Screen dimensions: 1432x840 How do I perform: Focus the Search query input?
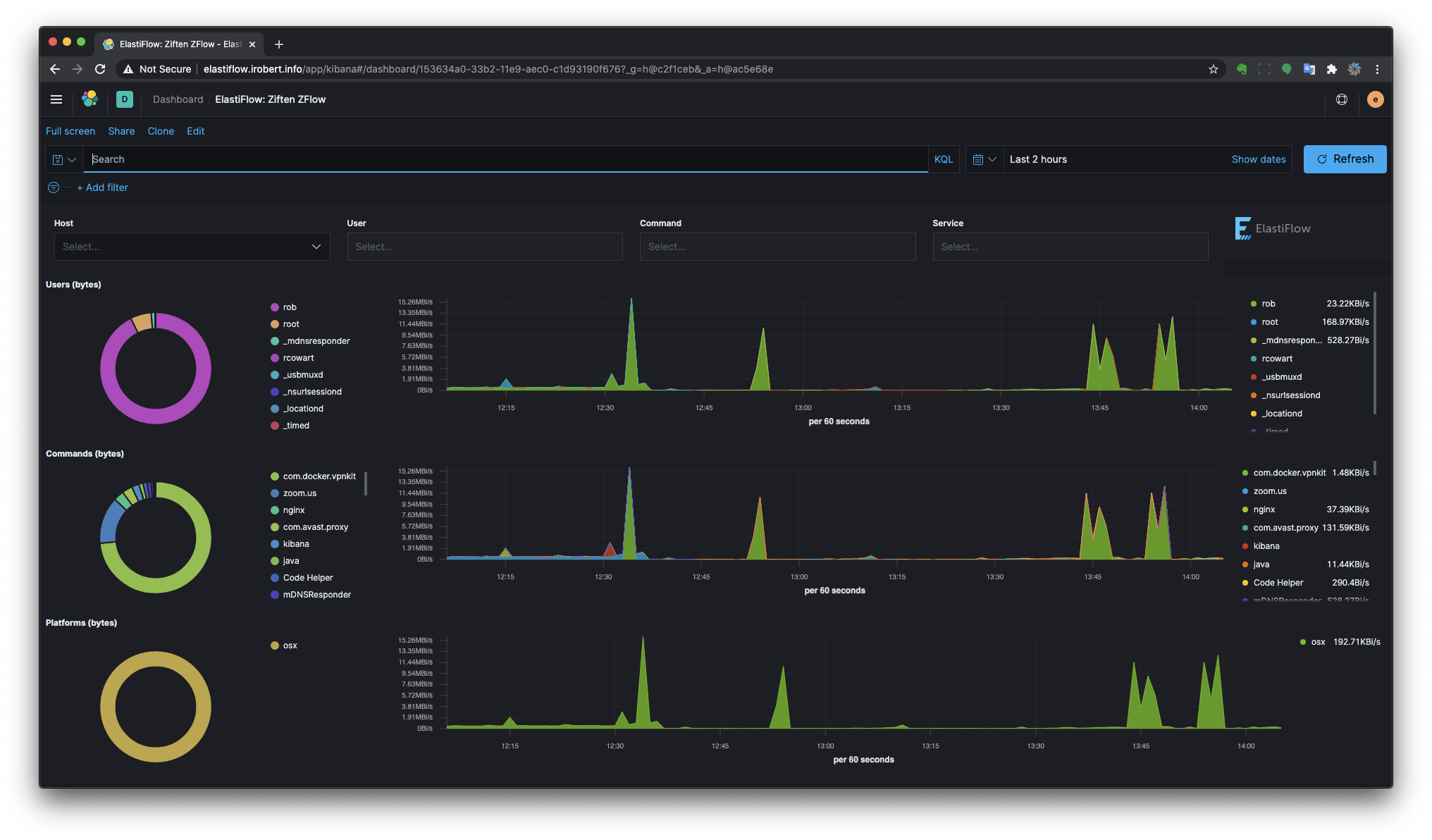[x=506, y=159]
